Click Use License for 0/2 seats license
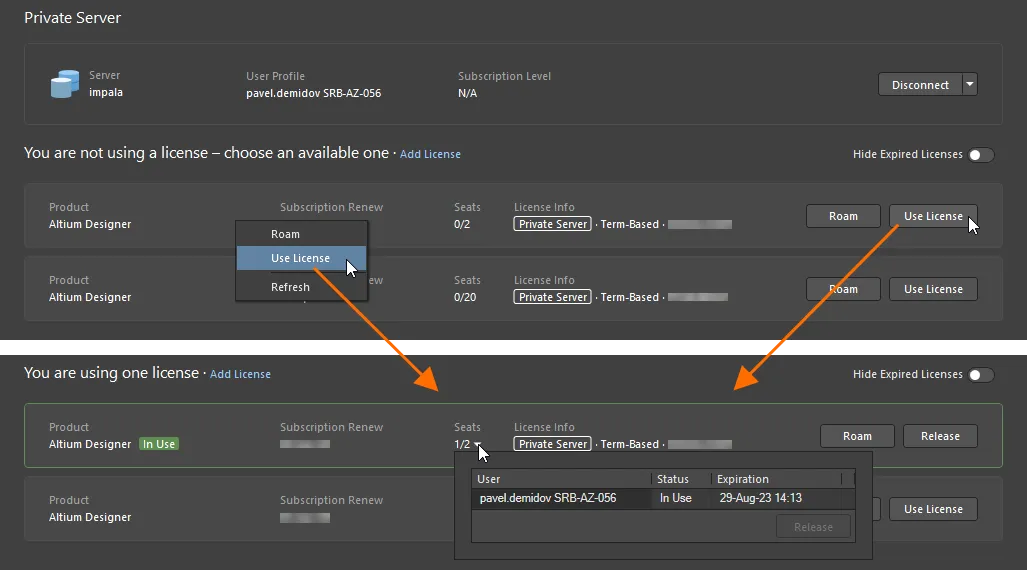1027x570 pixels. click(x=933, y=216)
